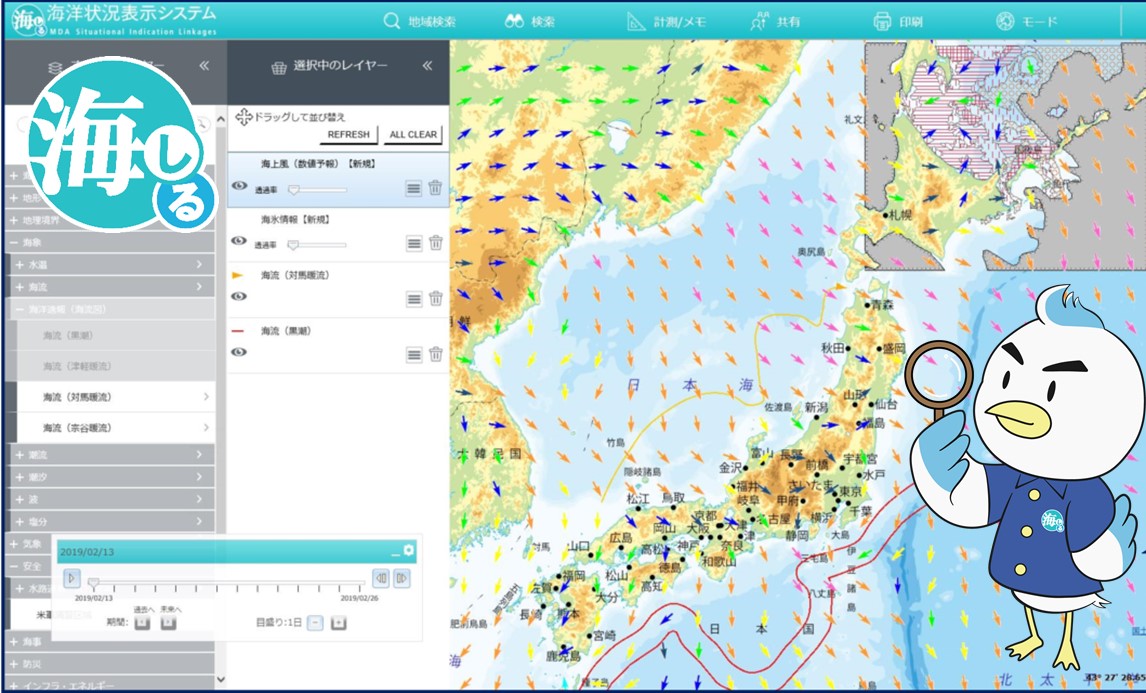Step forward one frame in the time slider
The height and width of the screenshot is (693, 1146).
(x=401, y=579)
